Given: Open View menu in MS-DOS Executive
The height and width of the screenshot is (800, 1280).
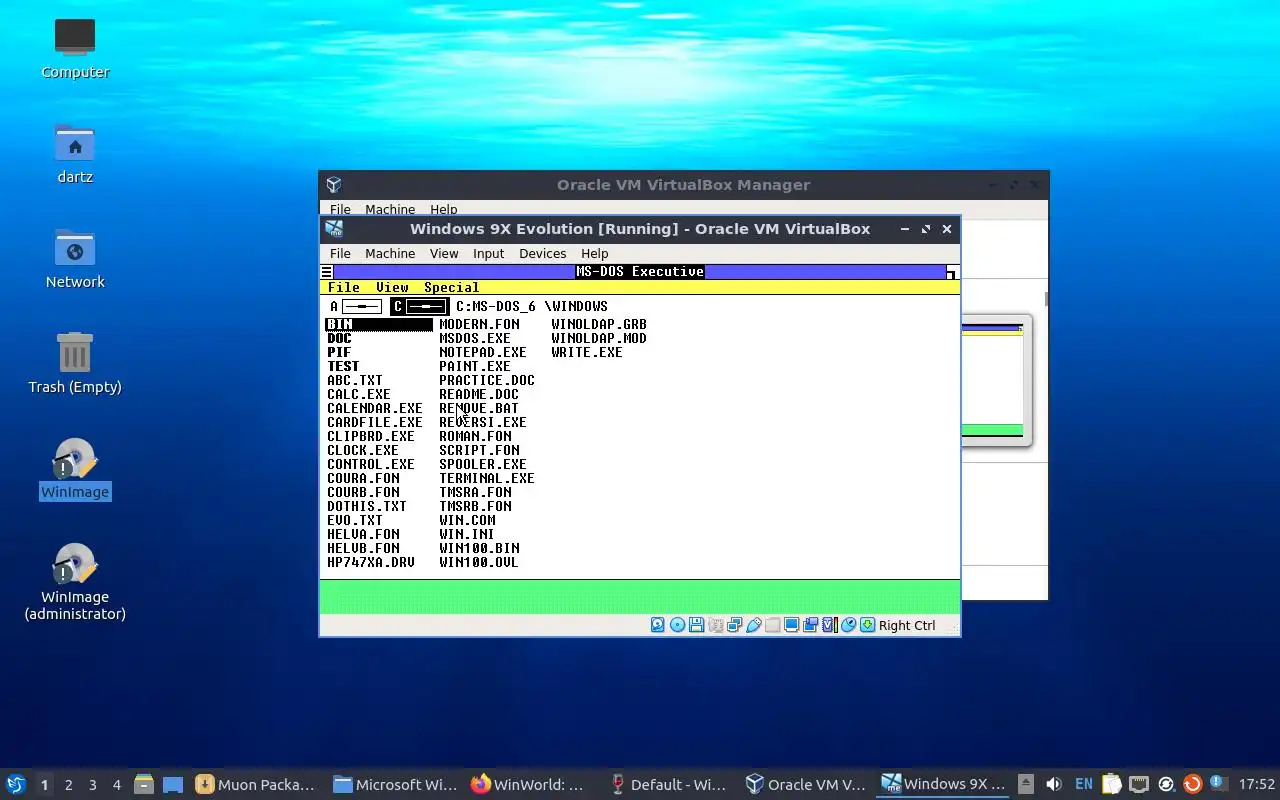Looking at the screenshot, I should point(392,287).
